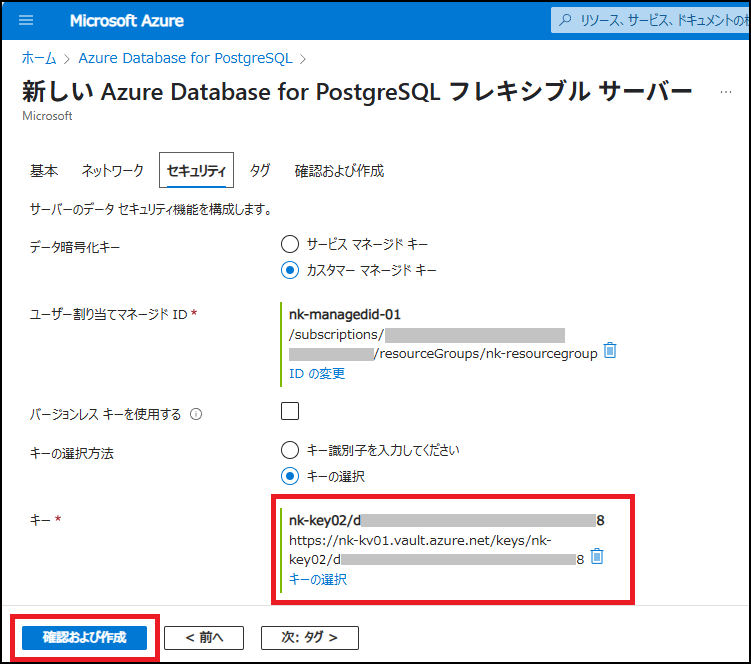
Task: Open Azure Database for PostgreSQL breadcrumb
Action: click(x=185, y=58)
